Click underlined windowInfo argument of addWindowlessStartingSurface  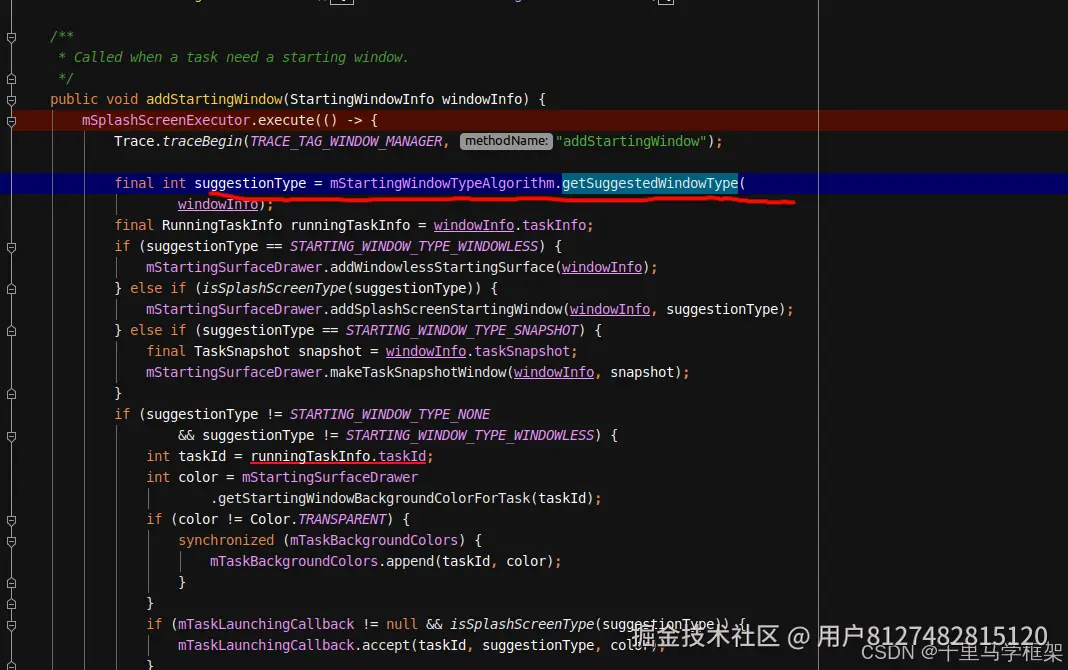pyautogui.click(x=602, y=267)
